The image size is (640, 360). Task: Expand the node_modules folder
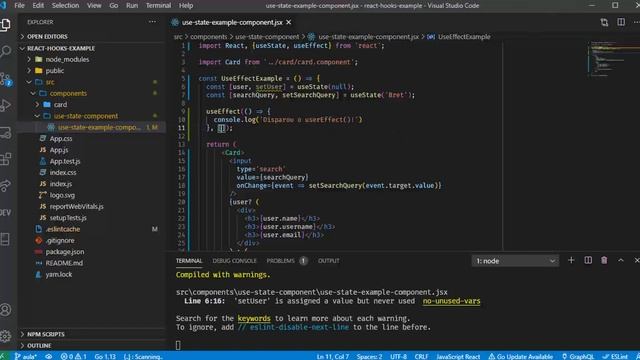pyautogui.click(x=67, y=59)
